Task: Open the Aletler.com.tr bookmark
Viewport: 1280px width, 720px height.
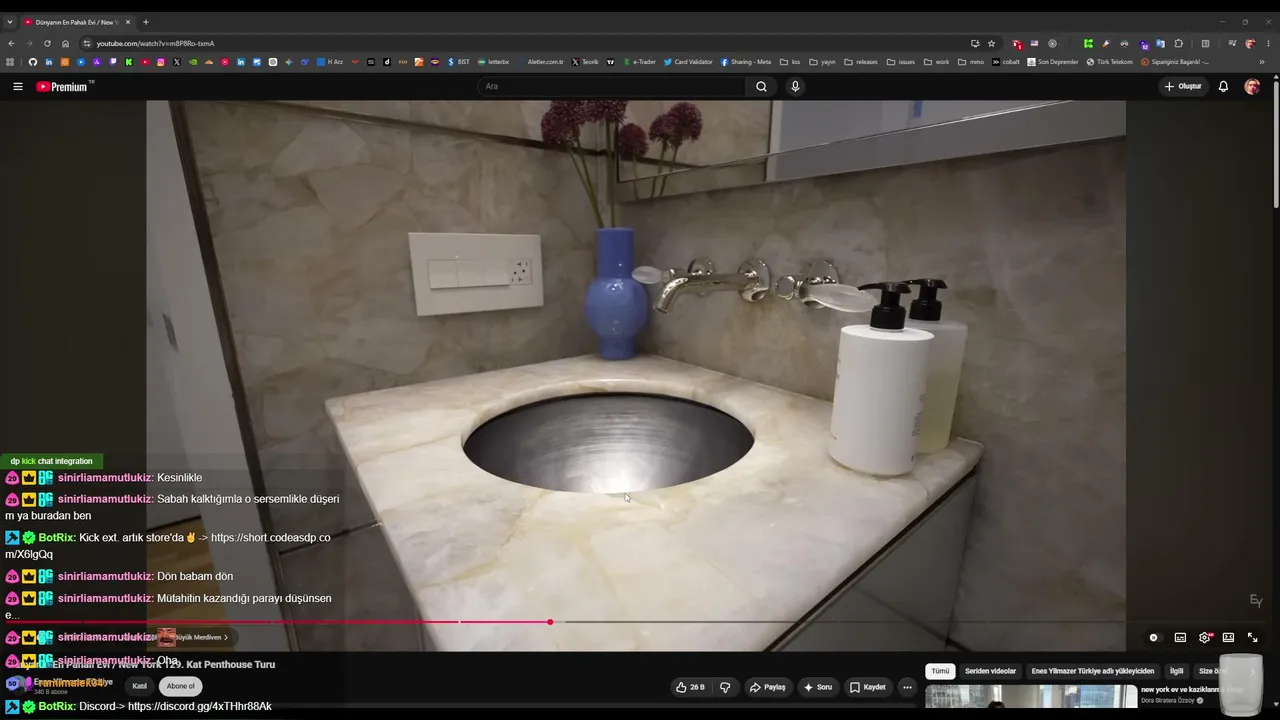Action: tap(542, 62)
